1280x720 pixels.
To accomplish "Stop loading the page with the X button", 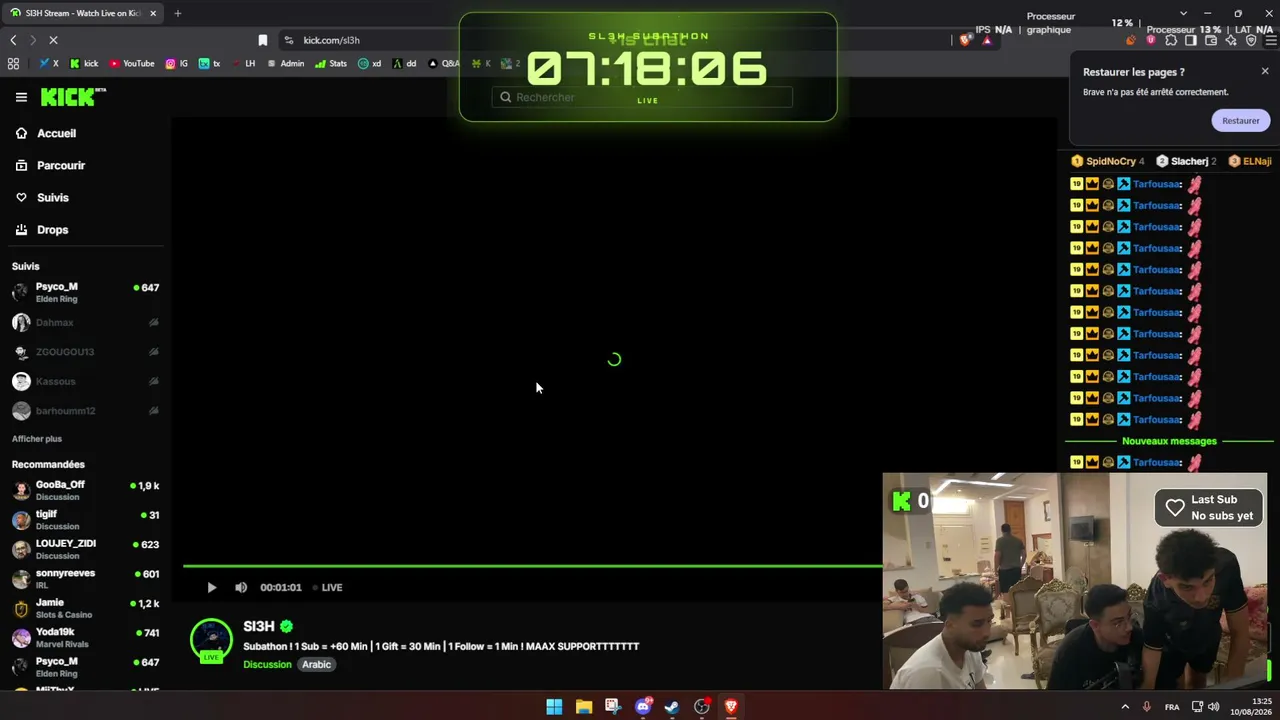I will 53,40.
